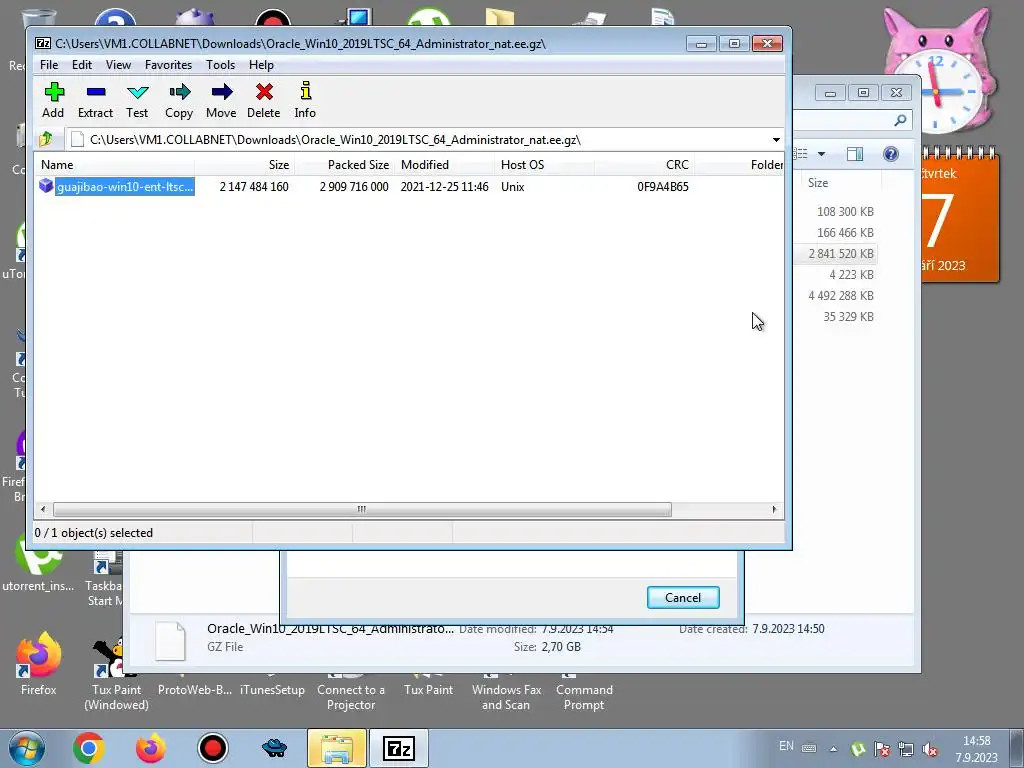Sort by Name column header
1024x768 pixels.
click(114, 165)
